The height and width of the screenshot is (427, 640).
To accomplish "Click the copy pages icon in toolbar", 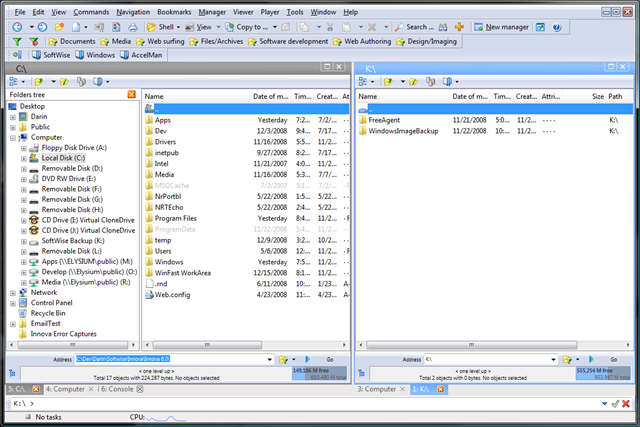I will point(304,27).
